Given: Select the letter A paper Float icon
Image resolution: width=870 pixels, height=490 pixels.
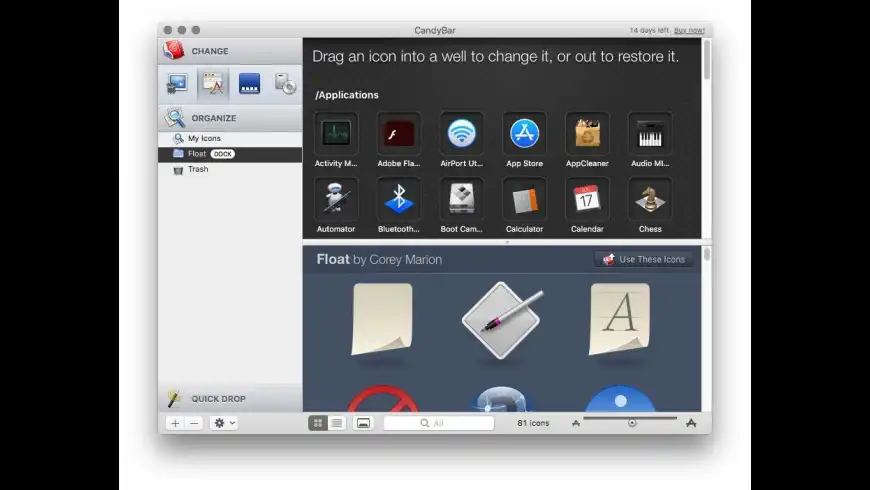Looking at the screenshot, I should pyautogui.click(x=620, y=319).
